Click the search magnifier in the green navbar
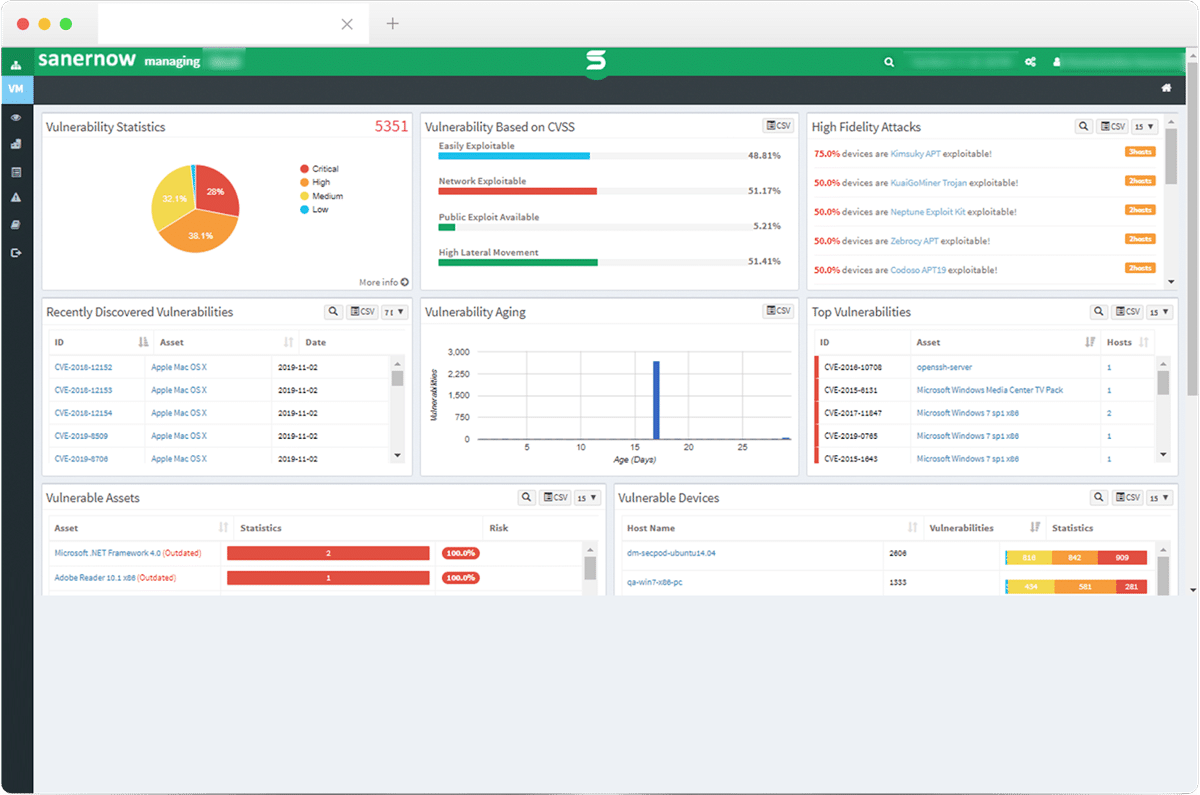 [889, 61]
